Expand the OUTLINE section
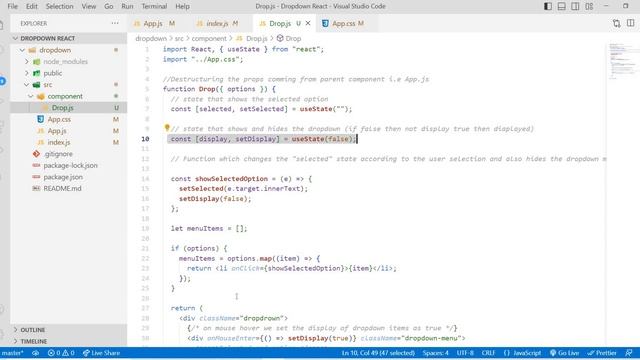Screen dimensions: 640x360 [x=33, y=329]
